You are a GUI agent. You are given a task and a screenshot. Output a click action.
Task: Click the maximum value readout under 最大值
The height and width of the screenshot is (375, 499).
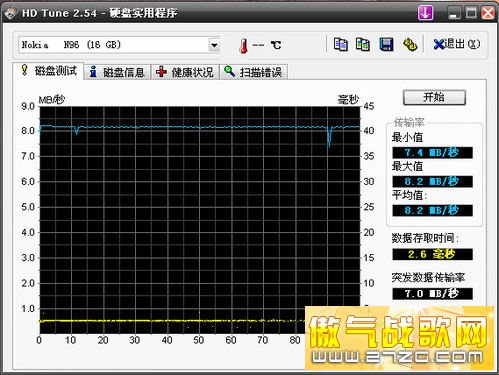coord(432,182)
